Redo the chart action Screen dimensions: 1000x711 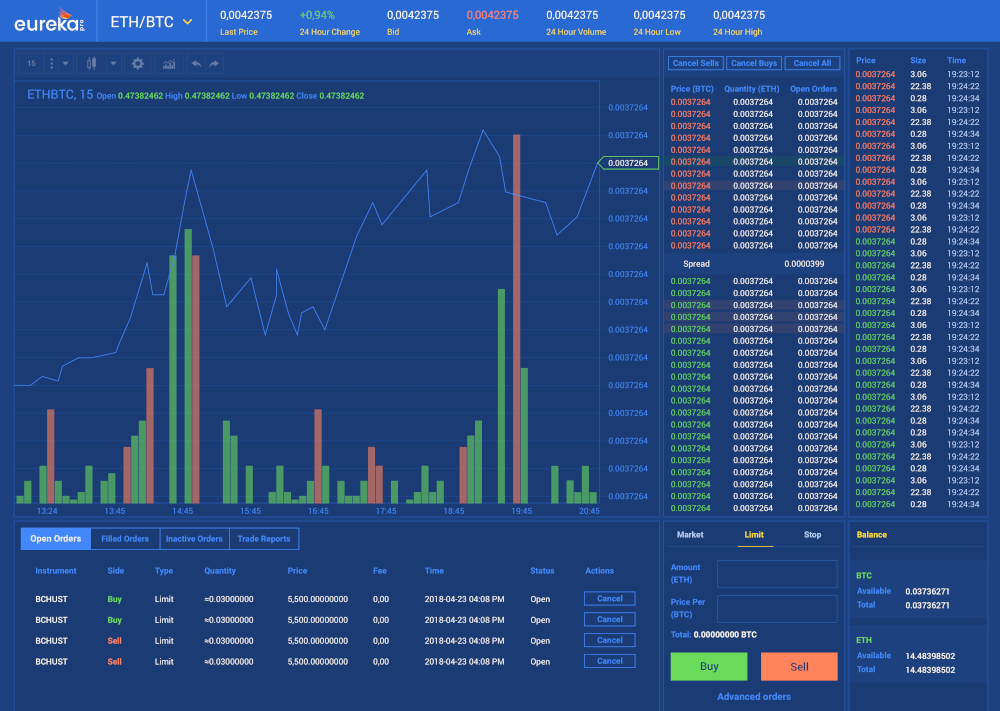pyautogui.click(x=214, y=63)
